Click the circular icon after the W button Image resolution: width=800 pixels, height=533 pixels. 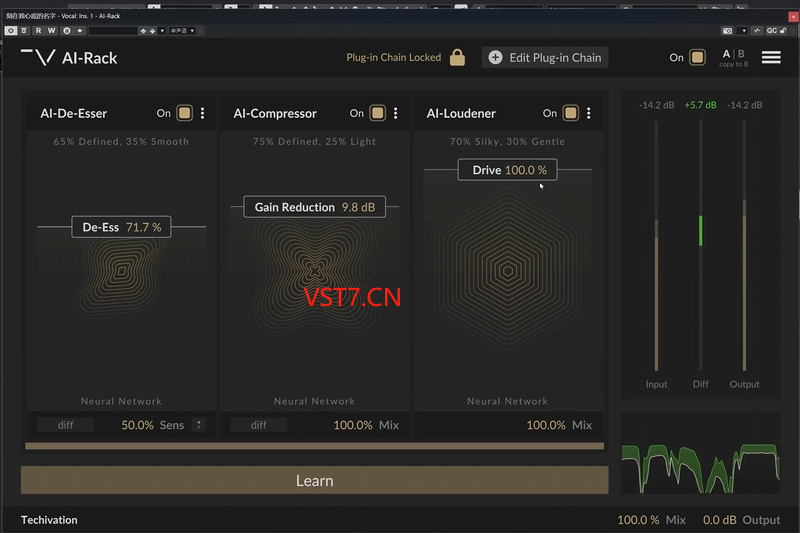66,31
